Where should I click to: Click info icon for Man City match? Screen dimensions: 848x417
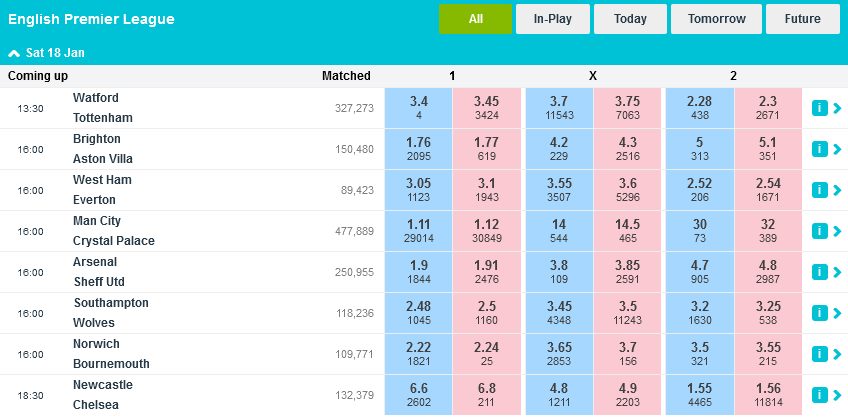(x=819, y=231)
